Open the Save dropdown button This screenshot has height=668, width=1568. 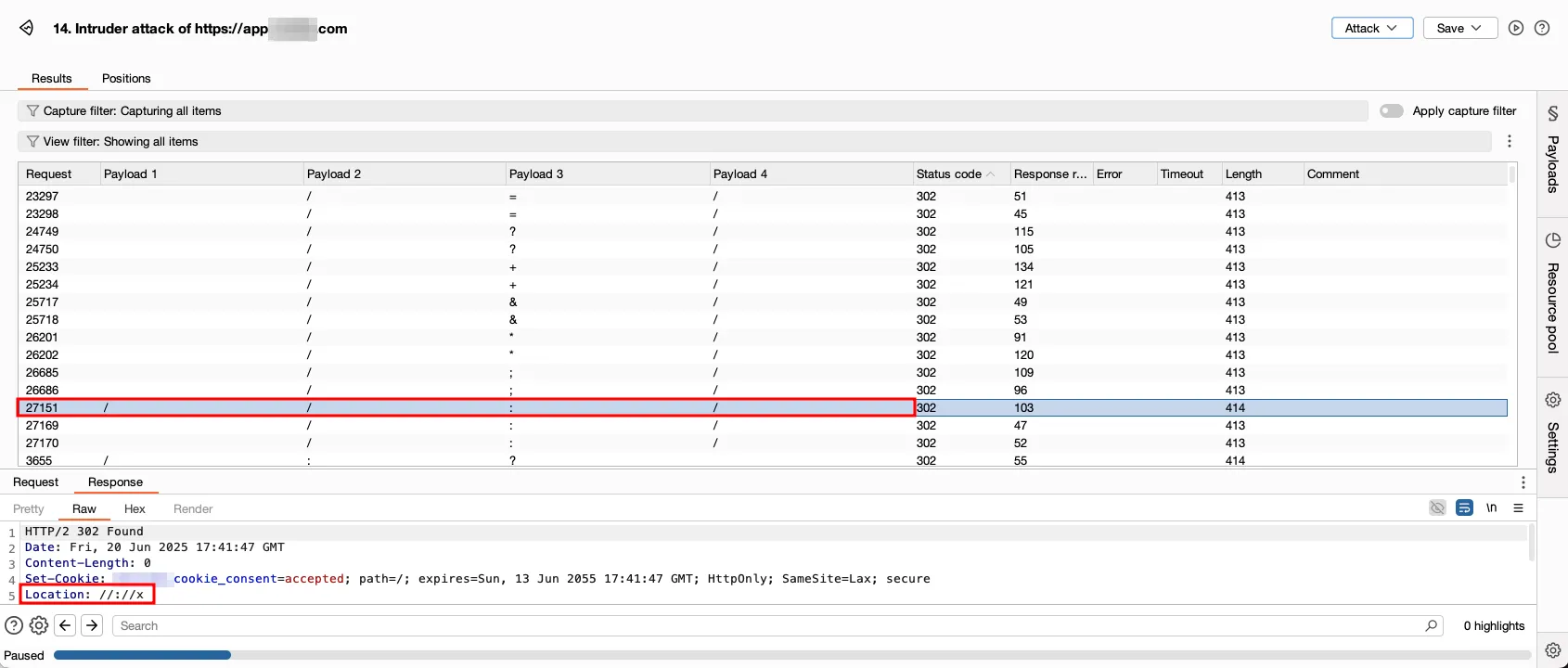[1459, 28]
